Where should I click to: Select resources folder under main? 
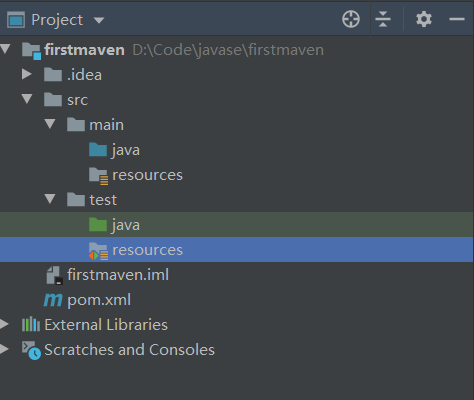147,175
